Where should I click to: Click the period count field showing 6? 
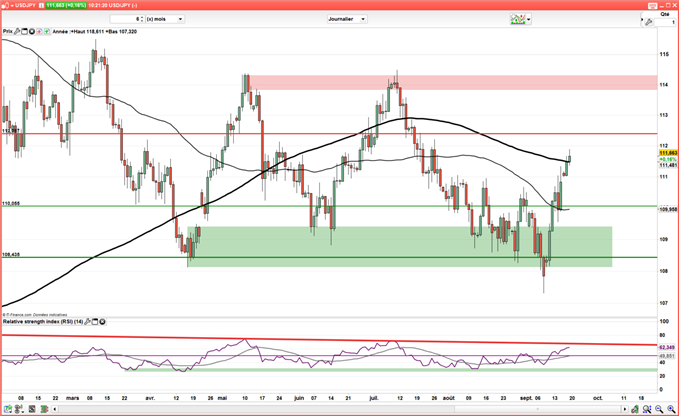(x=126, y=19)
